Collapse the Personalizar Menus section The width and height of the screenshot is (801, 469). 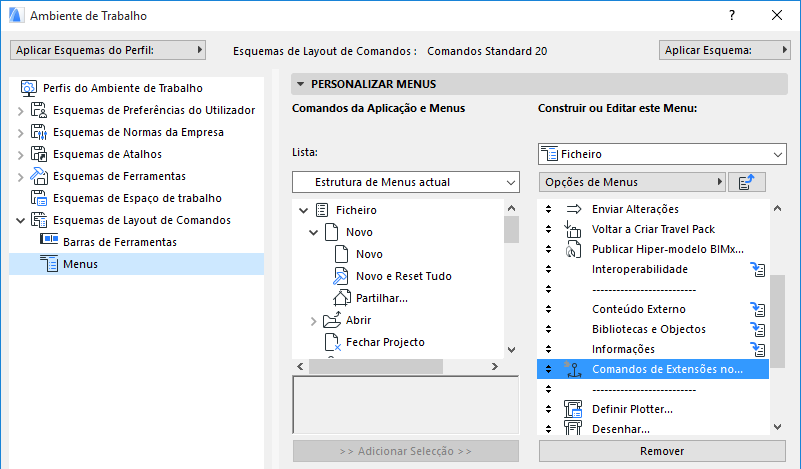pyautogui.click(x=299, y=85)
